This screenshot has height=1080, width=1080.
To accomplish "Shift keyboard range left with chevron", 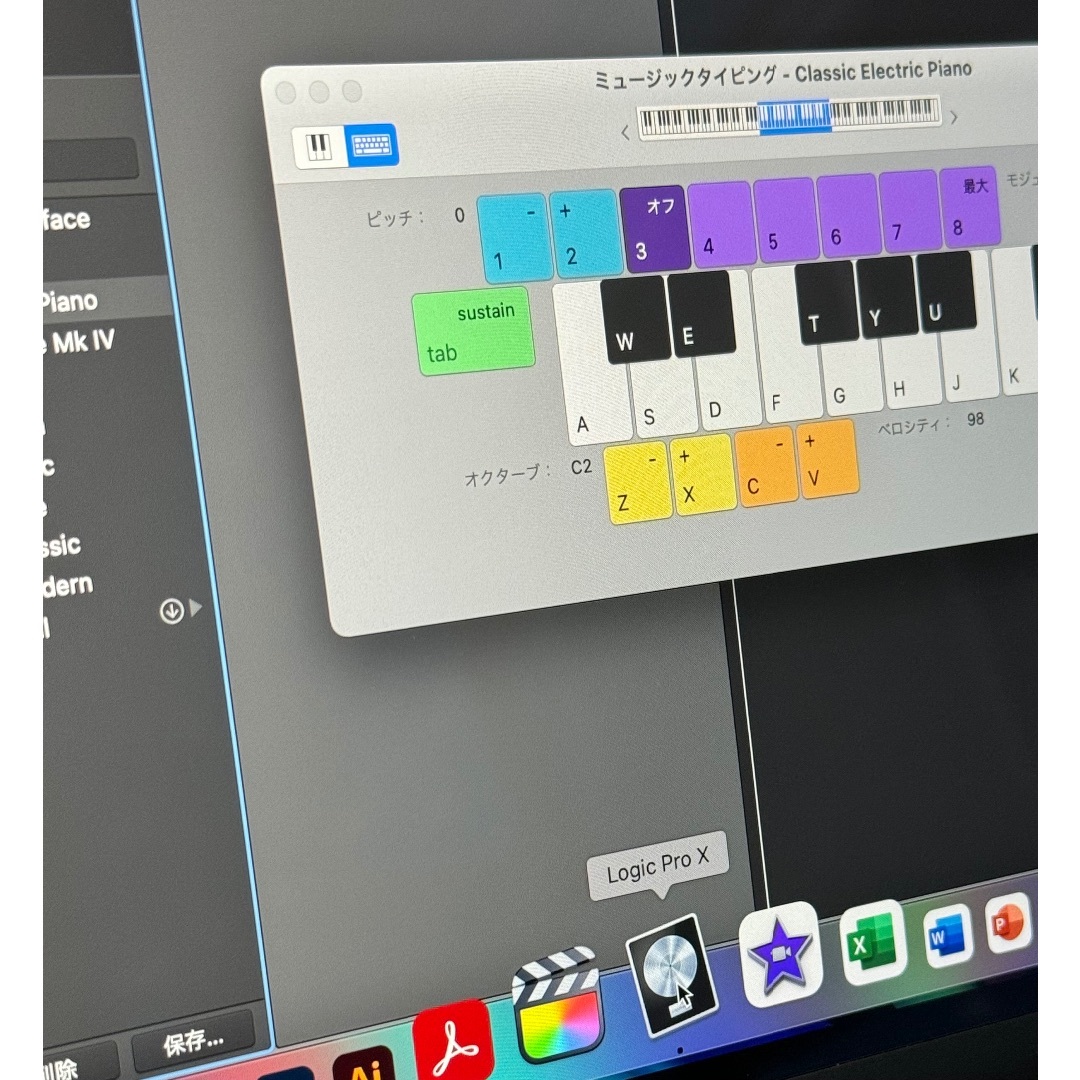I will point(625,132).
